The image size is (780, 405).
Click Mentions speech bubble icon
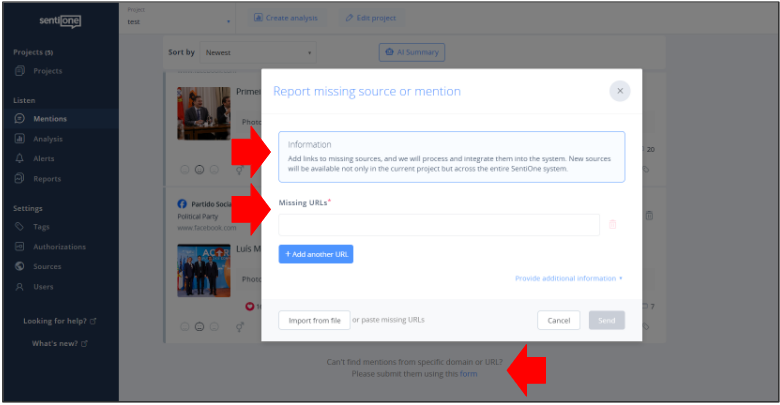pos(19,118)
